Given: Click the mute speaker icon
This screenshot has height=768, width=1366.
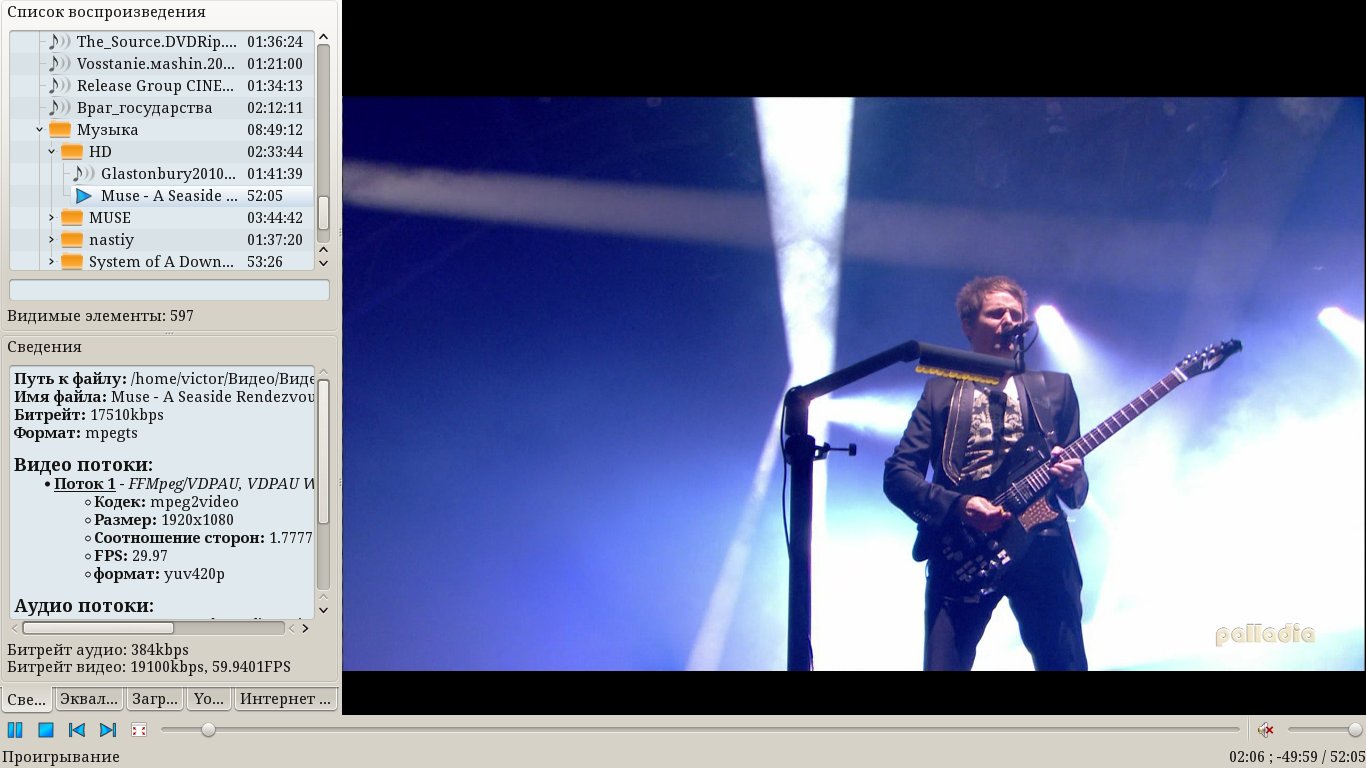Looking at the screenshot, I should coord(1266,730).
